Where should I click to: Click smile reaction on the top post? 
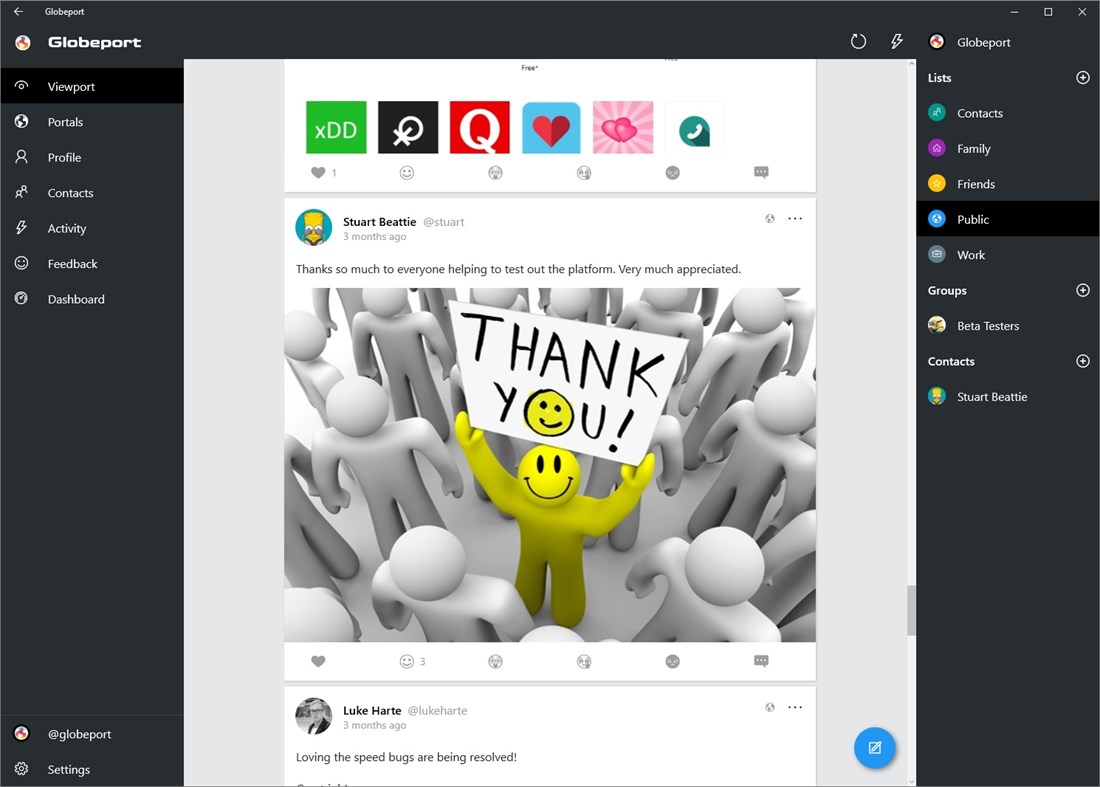pos(407,172)
